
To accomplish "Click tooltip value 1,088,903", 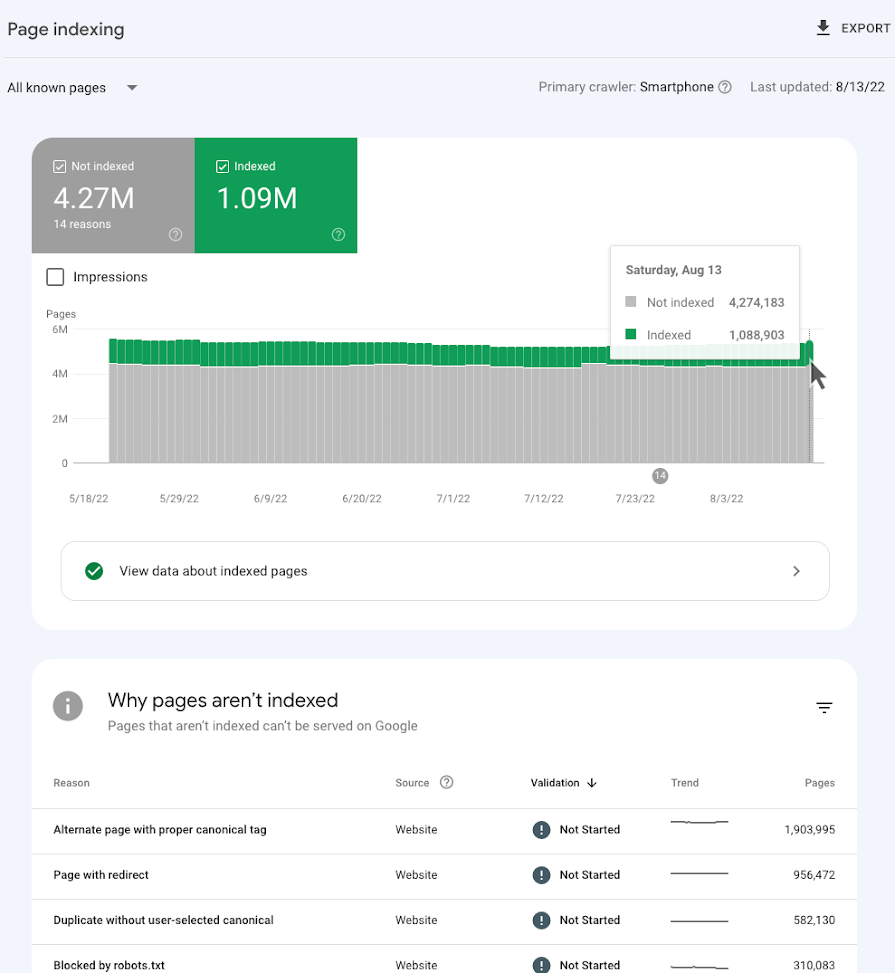I will pos(756,335).
